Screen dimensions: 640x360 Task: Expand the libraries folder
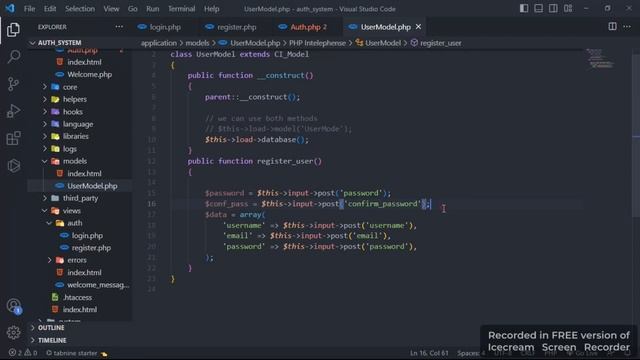point(75,136)
